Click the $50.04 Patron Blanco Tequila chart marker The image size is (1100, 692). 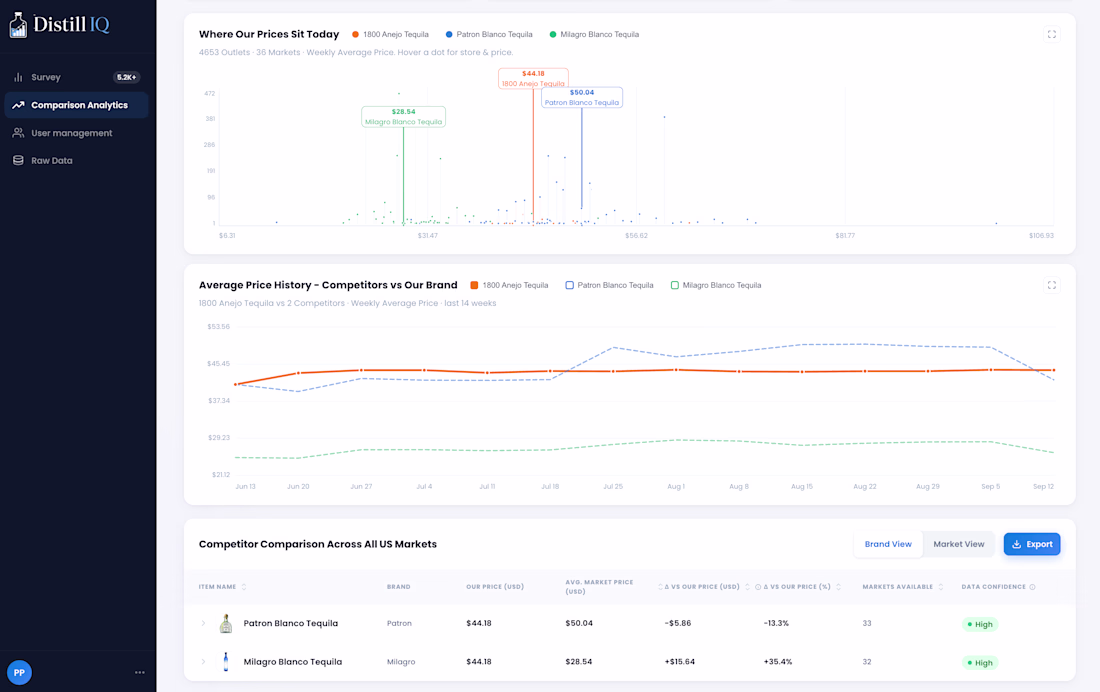582,98
